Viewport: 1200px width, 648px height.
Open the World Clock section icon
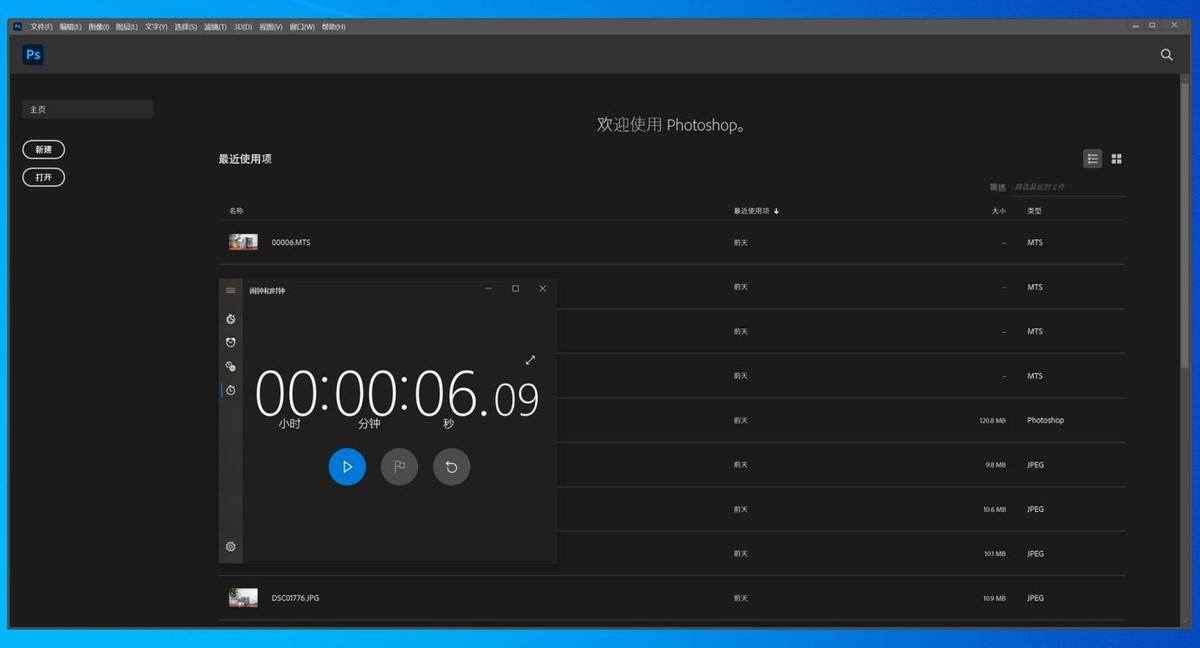[231, 366]
